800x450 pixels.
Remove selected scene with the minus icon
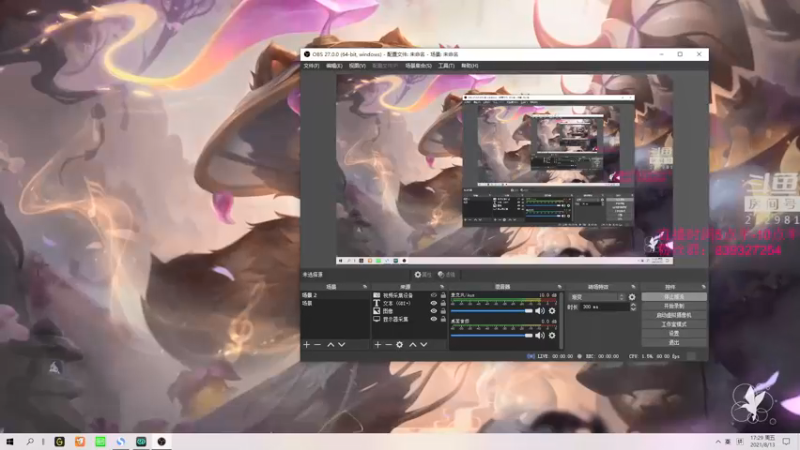click(317, 345)
